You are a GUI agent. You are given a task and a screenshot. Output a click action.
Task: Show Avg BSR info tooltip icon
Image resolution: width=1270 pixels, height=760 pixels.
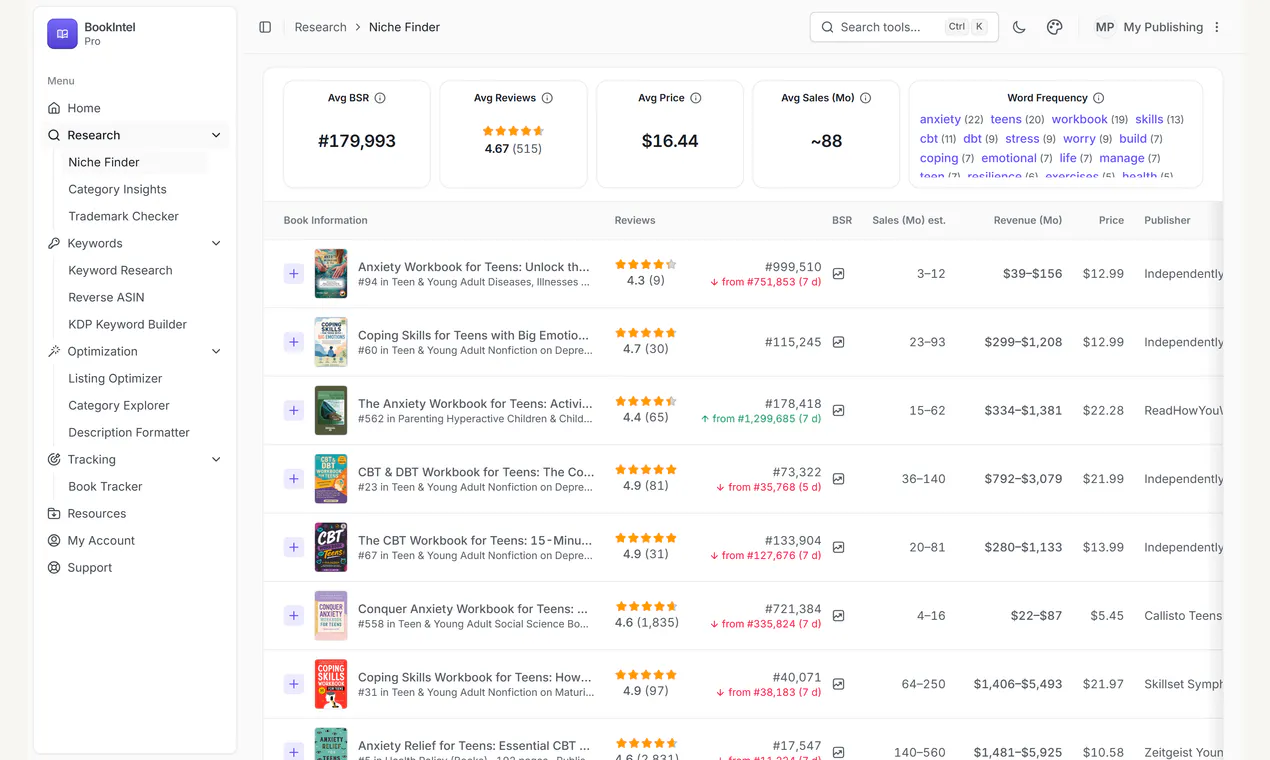coord(380,98)
